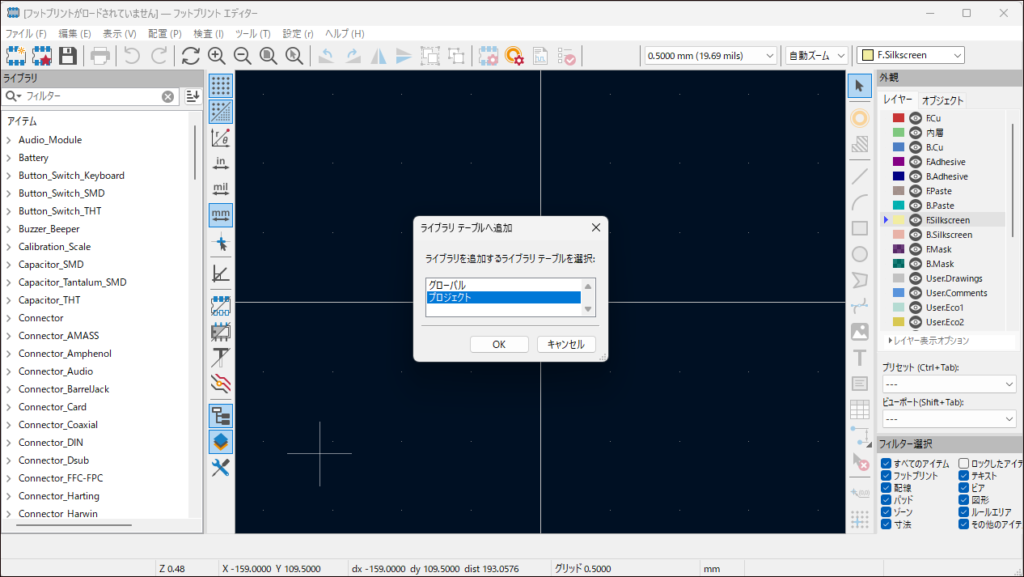Viewport: 1024px width, 577px height.
Task: Select the arrow selection tool
Action: (x=859, y=87)
